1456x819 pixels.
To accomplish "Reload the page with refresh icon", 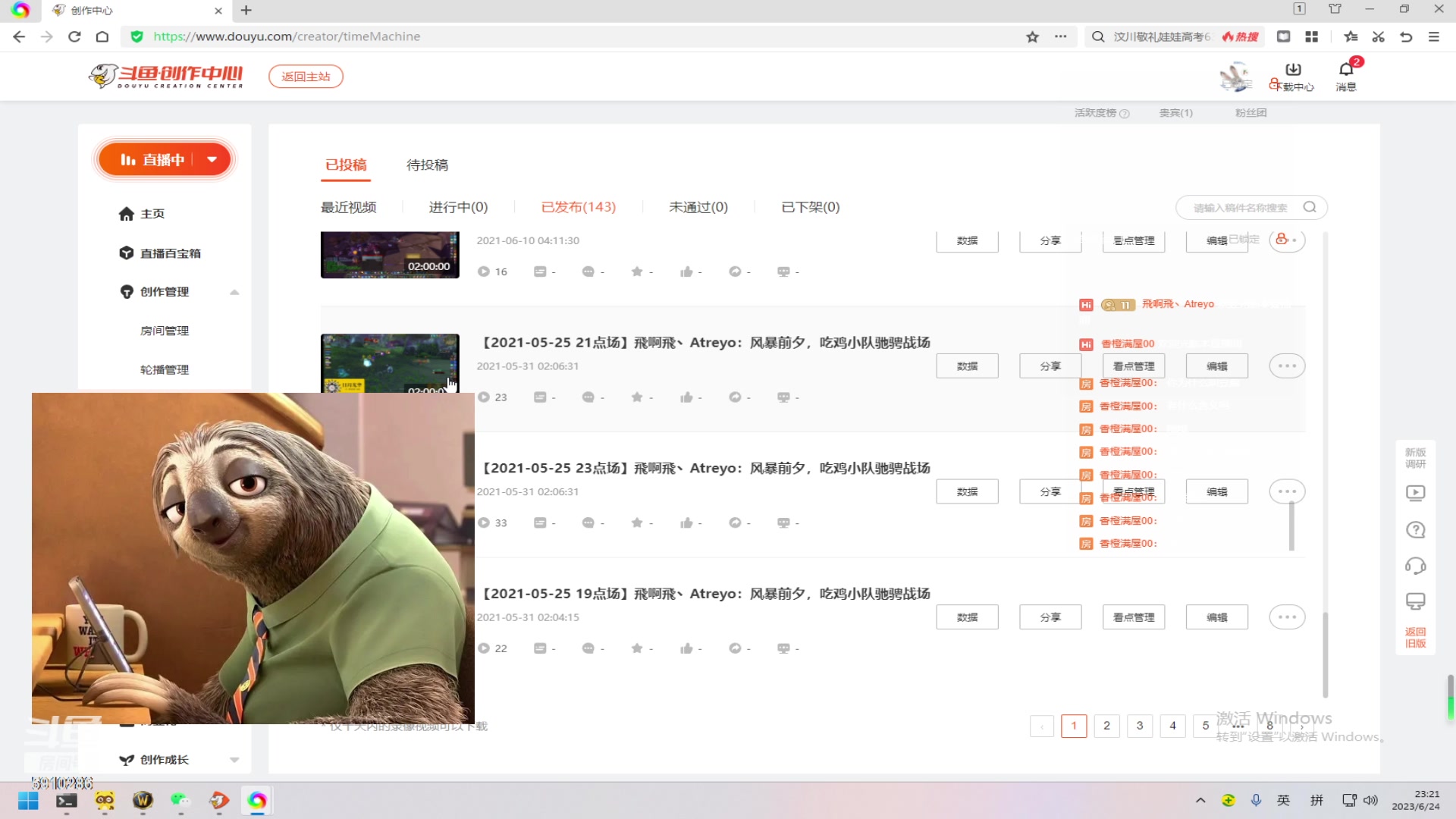I will point(74,36).
